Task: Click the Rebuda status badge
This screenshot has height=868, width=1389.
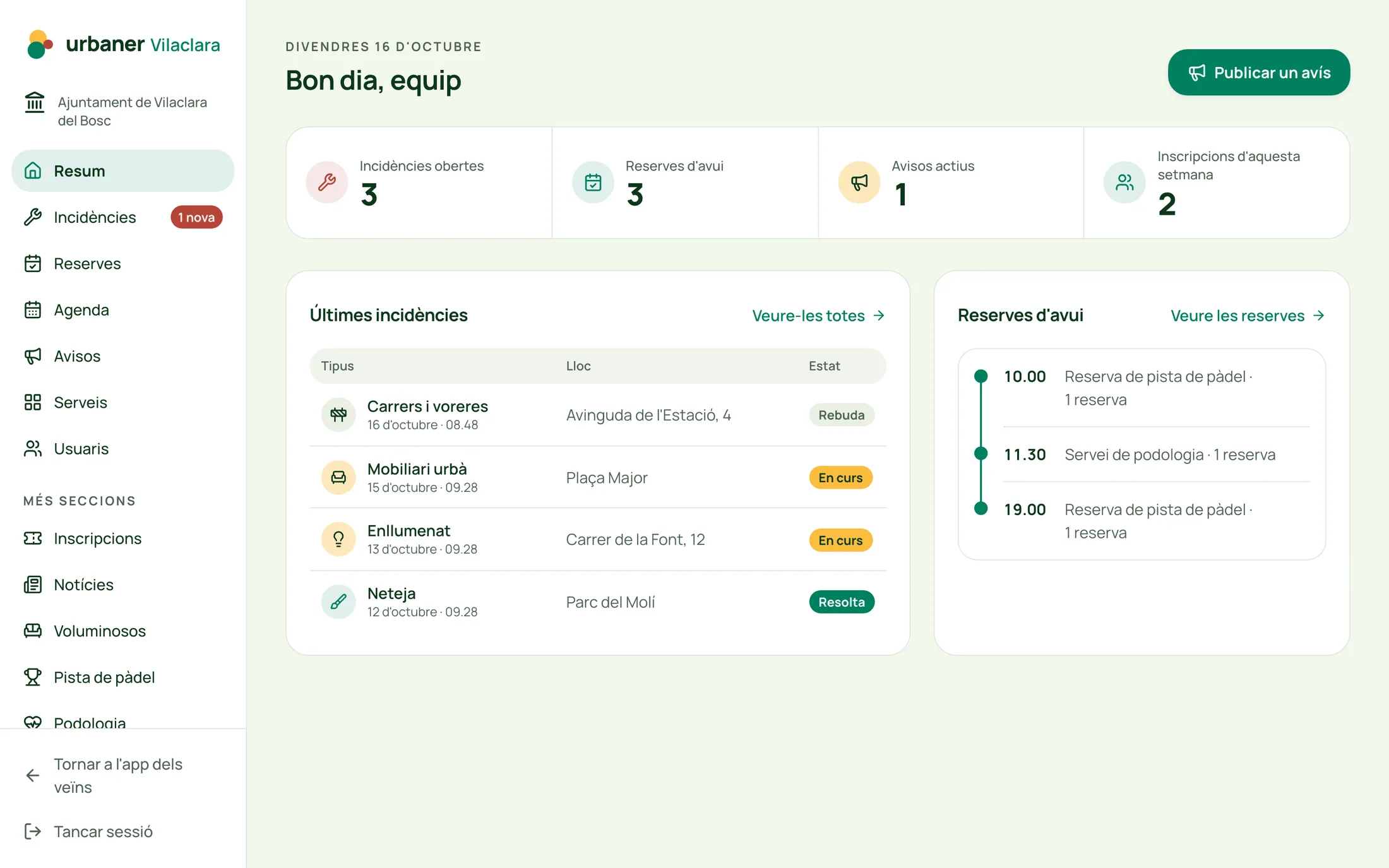Action: 842,415
